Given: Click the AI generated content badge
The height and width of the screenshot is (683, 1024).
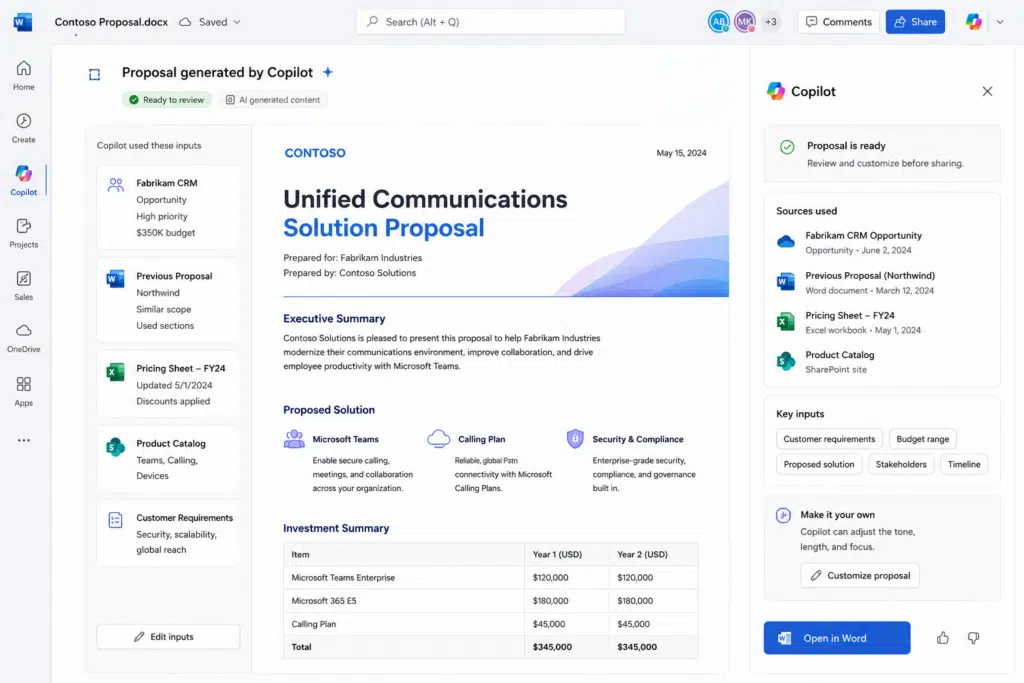Looking at the screenshot, I should [273, 100].
